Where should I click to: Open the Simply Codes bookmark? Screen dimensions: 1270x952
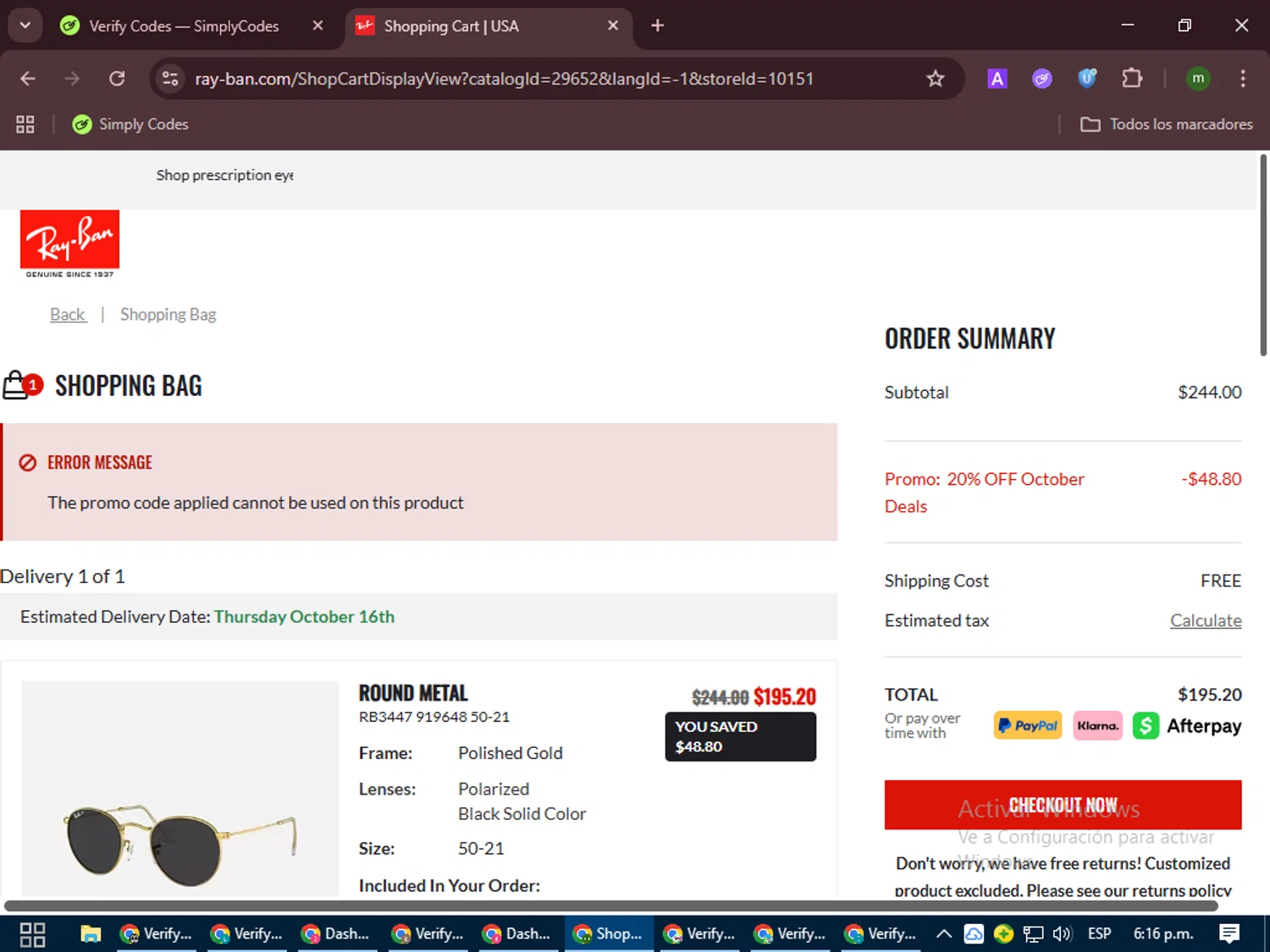(130, 124)
